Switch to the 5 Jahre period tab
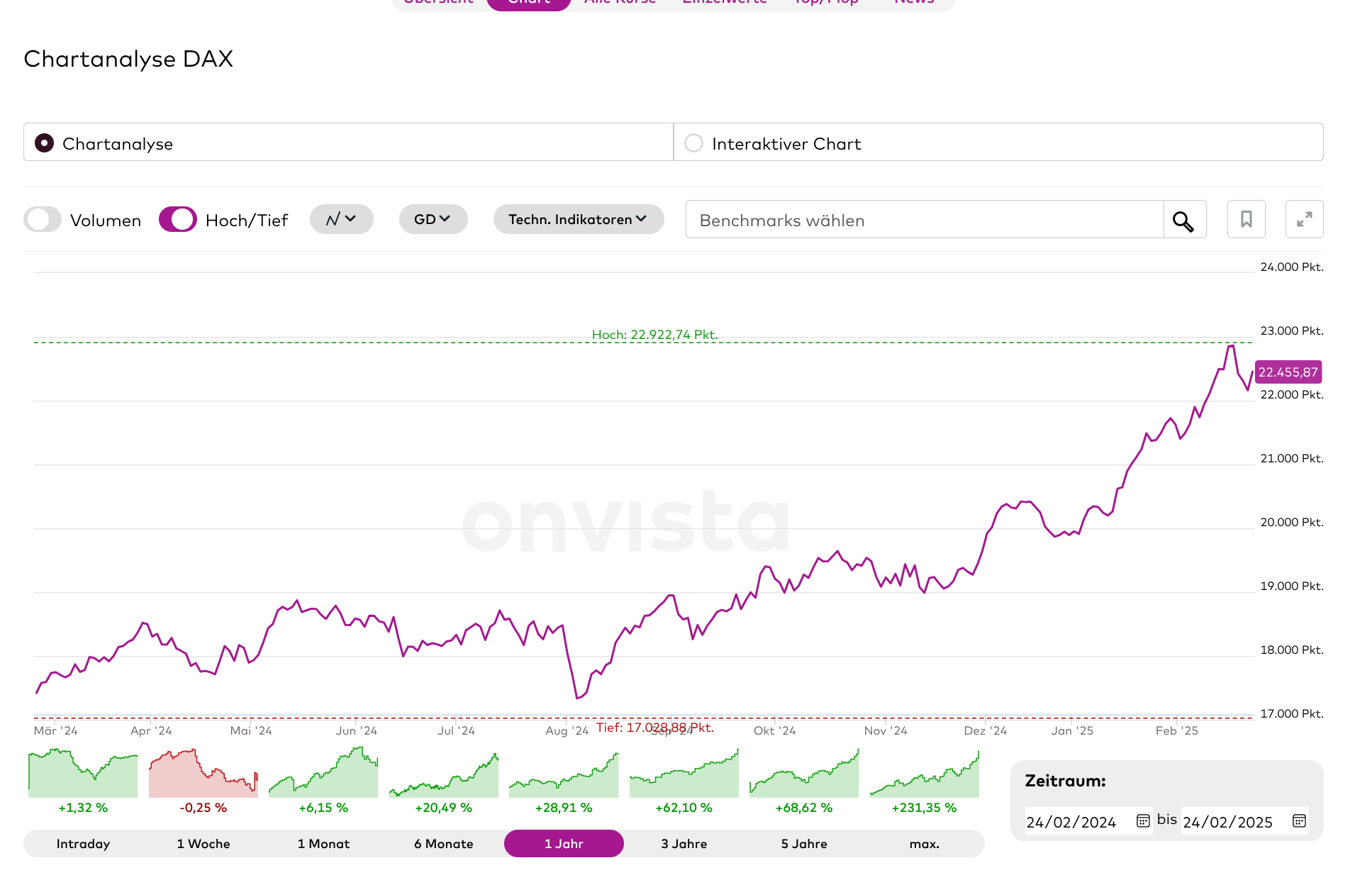 pos(803,844)
